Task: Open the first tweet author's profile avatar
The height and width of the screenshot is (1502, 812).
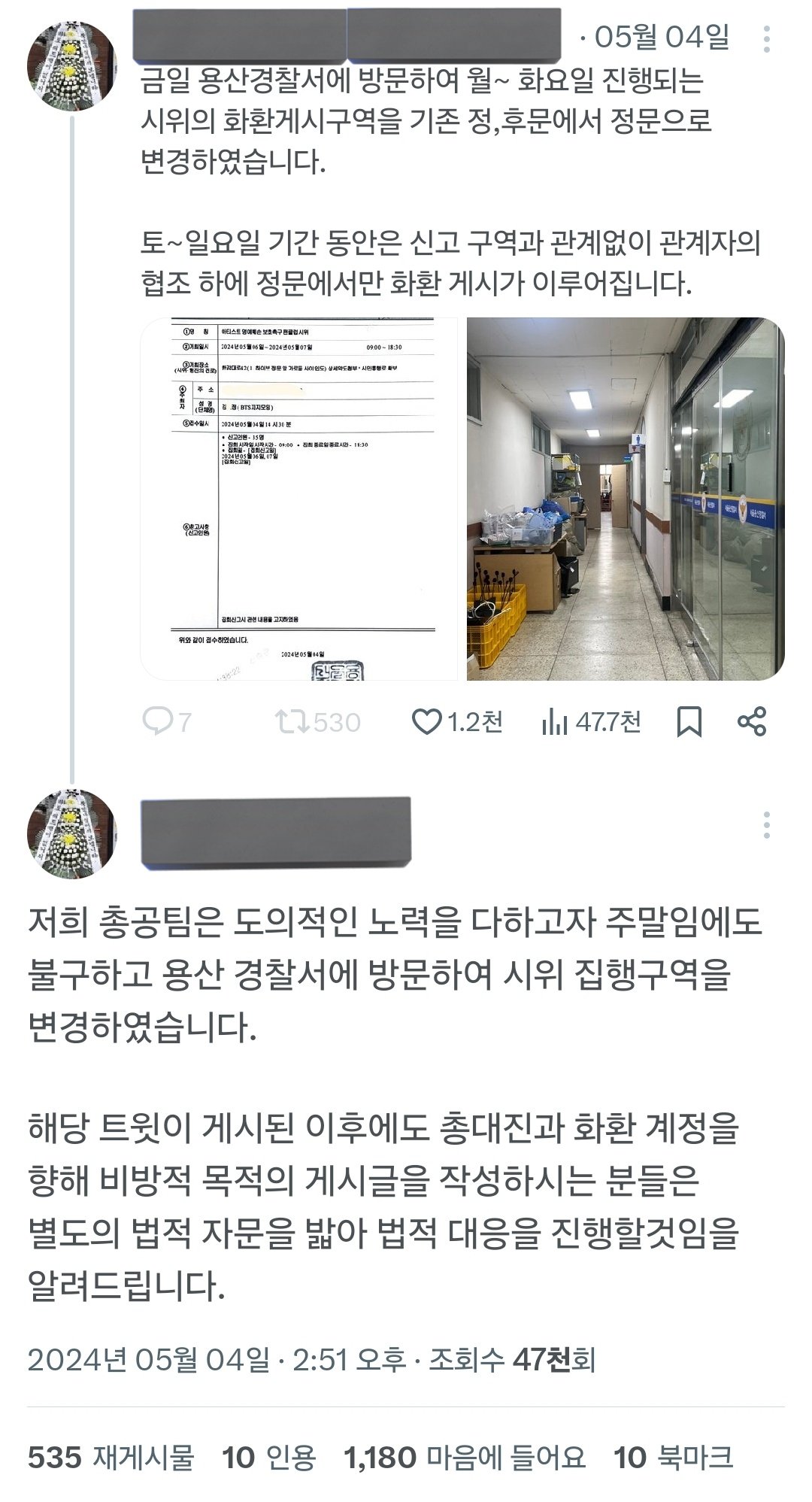Action: [x=72, y=66]
